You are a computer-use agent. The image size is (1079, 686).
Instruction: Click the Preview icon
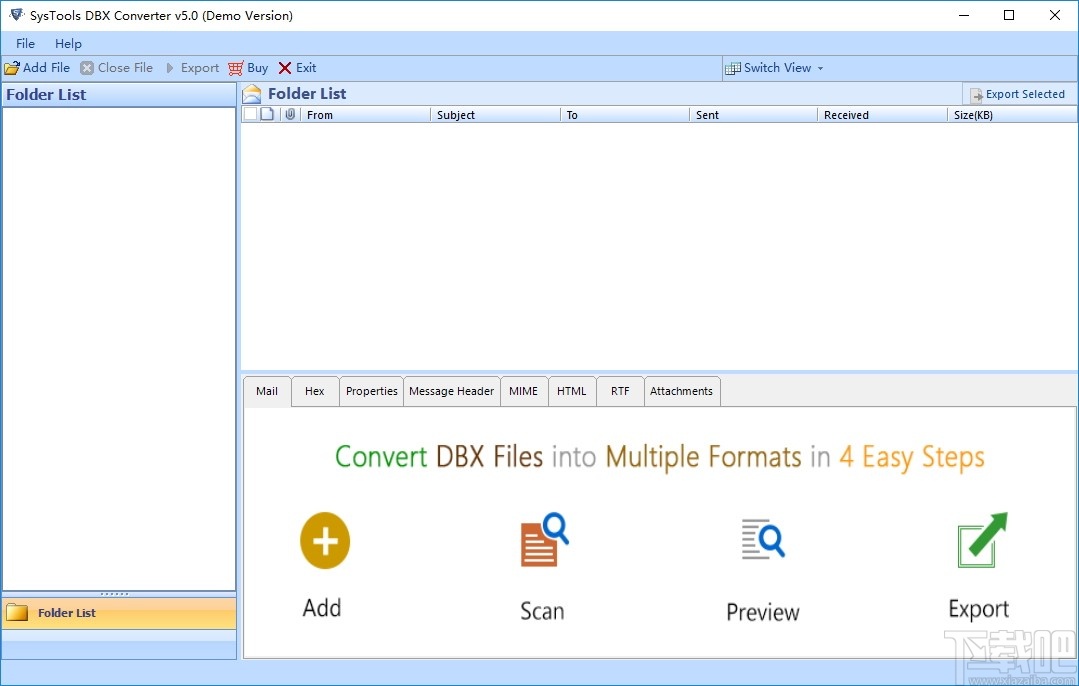[762, 540]
